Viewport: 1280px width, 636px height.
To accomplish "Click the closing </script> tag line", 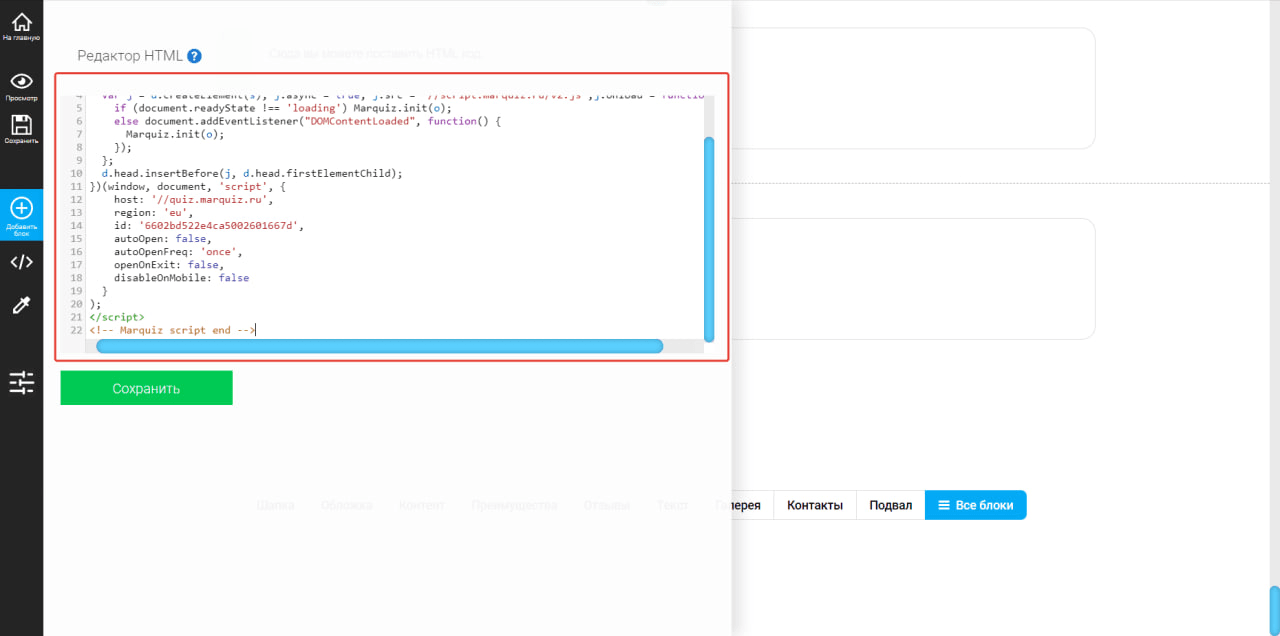I will (x=116, y=317).
